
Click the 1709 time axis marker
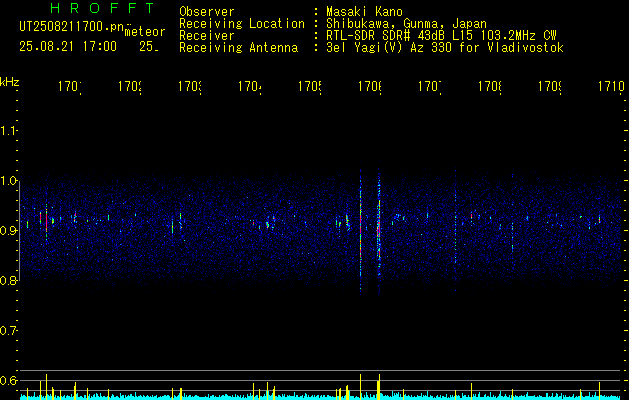tap(550, 86)
